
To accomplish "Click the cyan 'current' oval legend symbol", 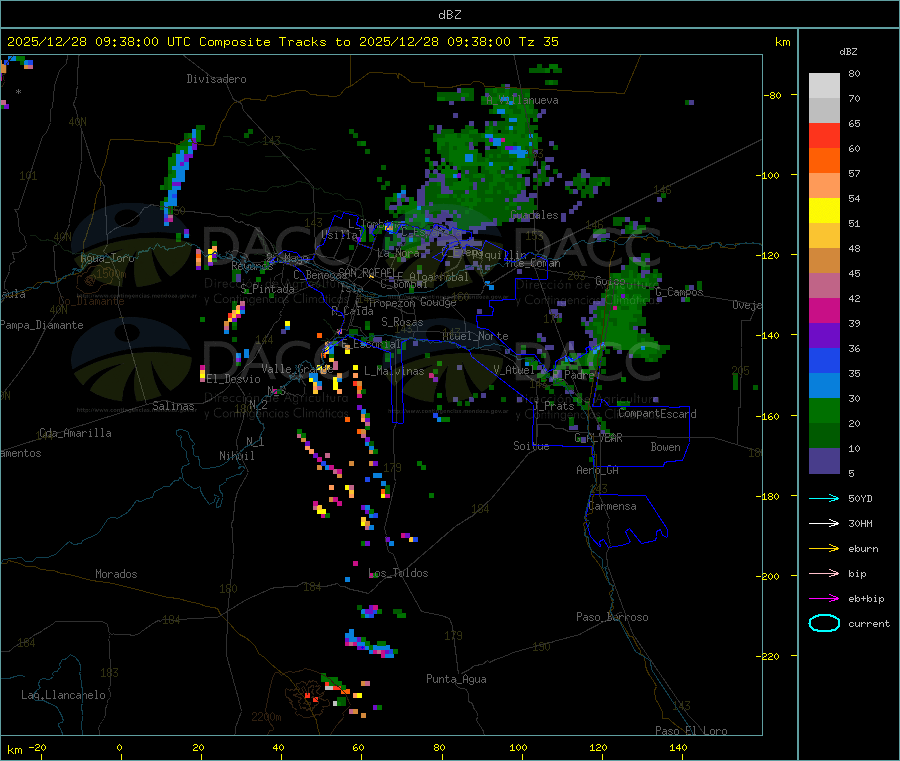I will [824, 623].
